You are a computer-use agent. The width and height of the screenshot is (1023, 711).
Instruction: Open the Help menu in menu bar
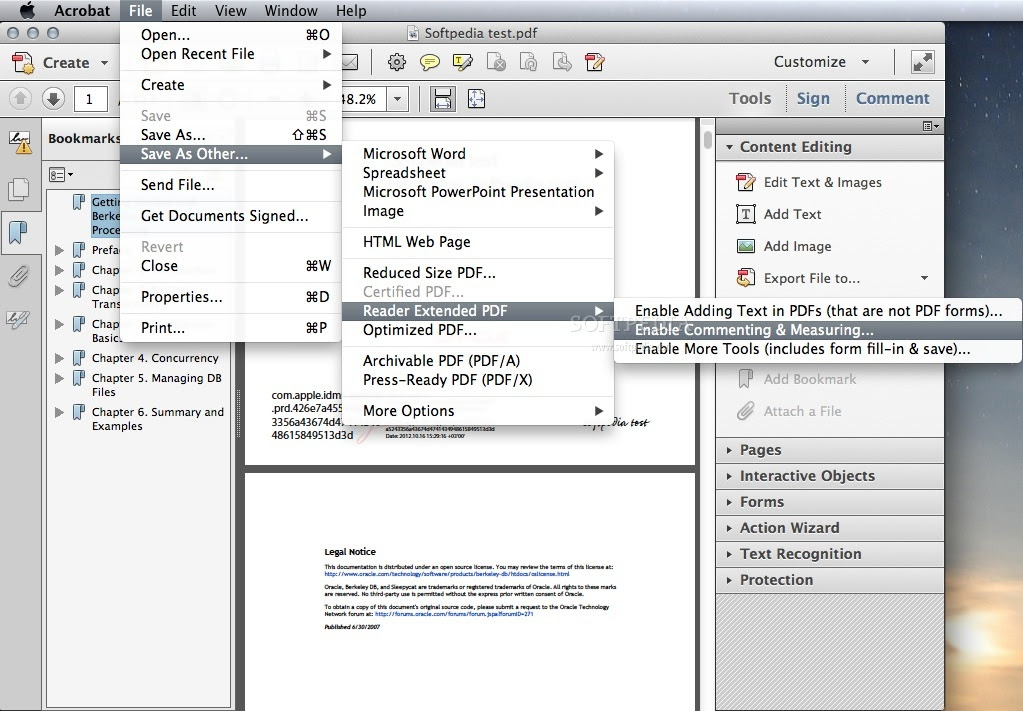coord(351,10)
